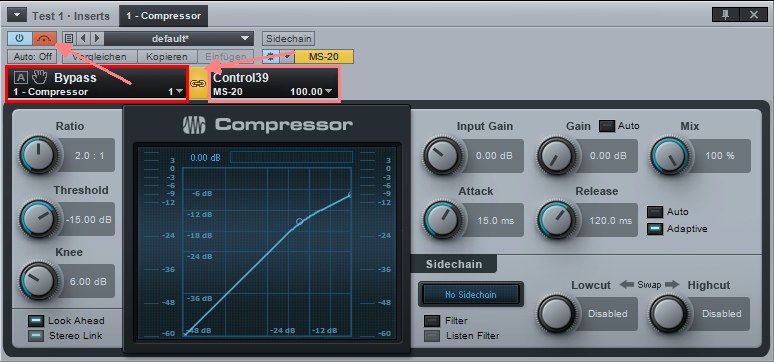Open the No Sidechain source selector

click(x=470, y=295)
